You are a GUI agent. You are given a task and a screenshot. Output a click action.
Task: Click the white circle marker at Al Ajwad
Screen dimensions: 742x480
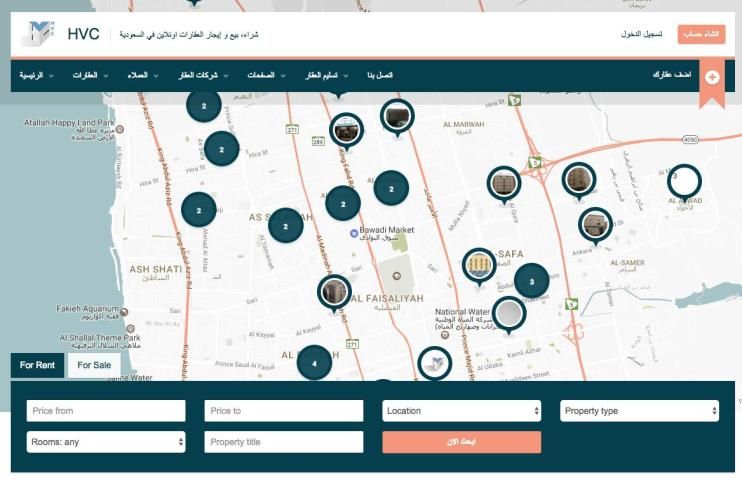click(684, 181)
